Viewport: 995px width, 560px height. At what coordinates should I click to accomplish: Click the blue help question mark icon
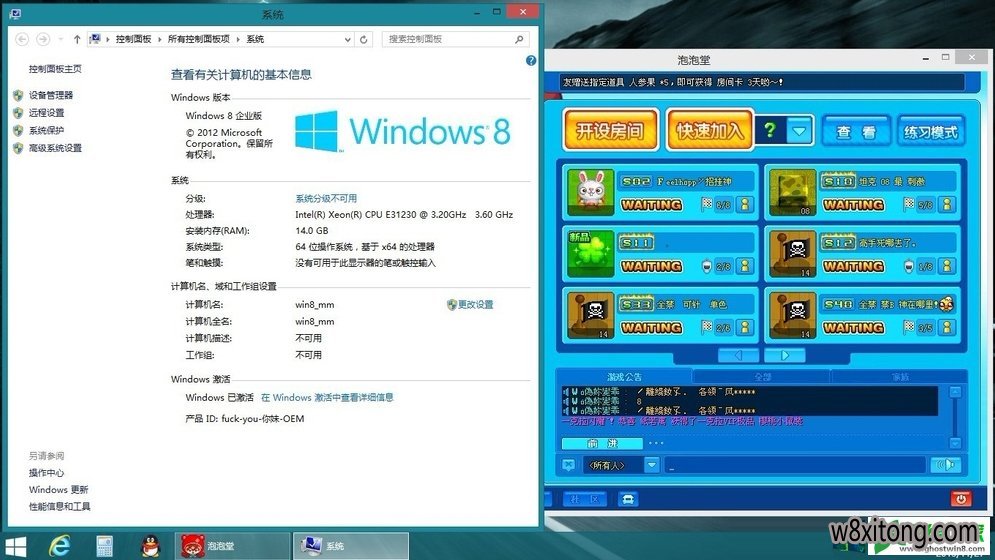[x=531, y=61]
